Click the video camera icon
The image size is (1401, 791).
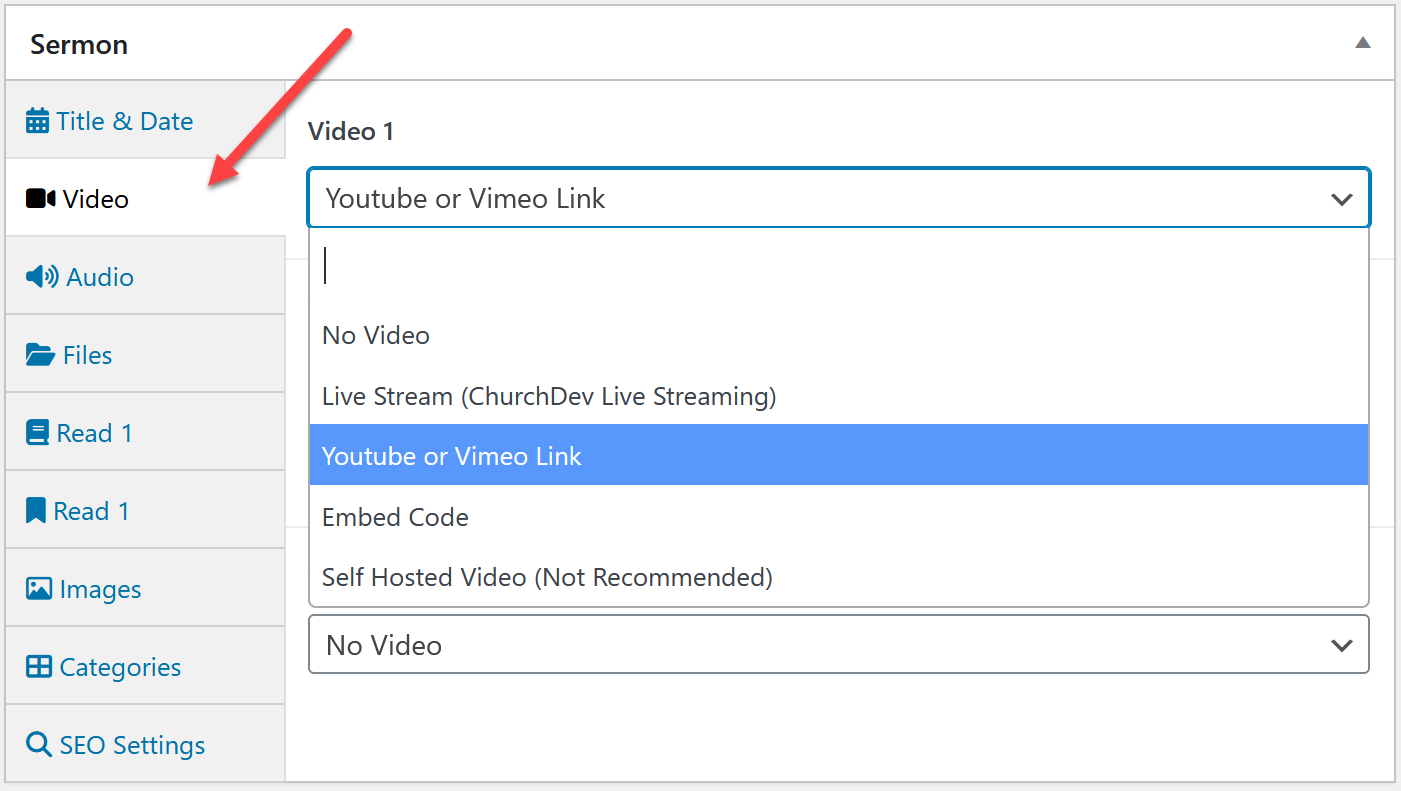click(x=40, y=199)
